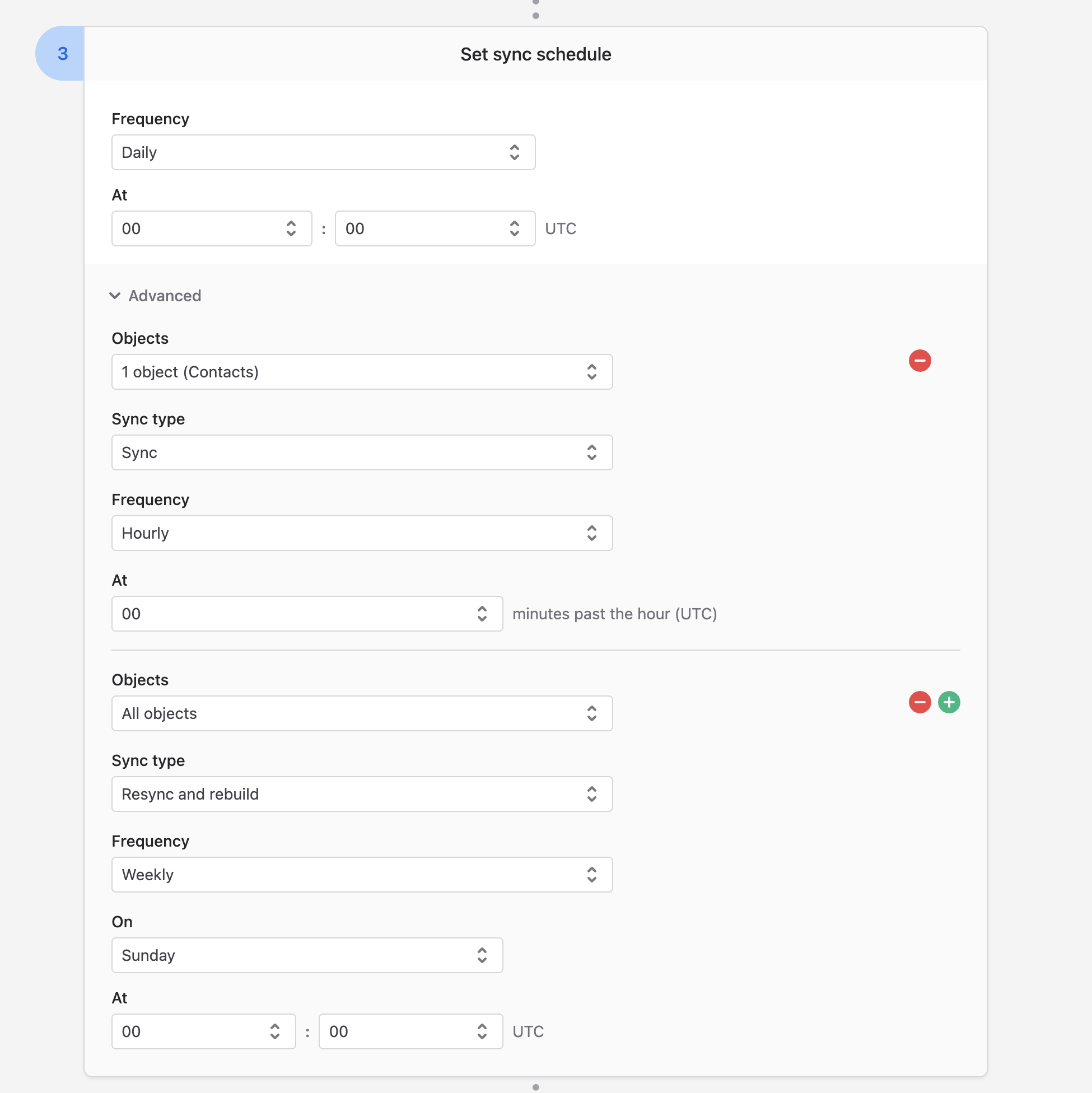Remove the All objects schedule rule
The image size is (1092, 1093).
[920, 702]
